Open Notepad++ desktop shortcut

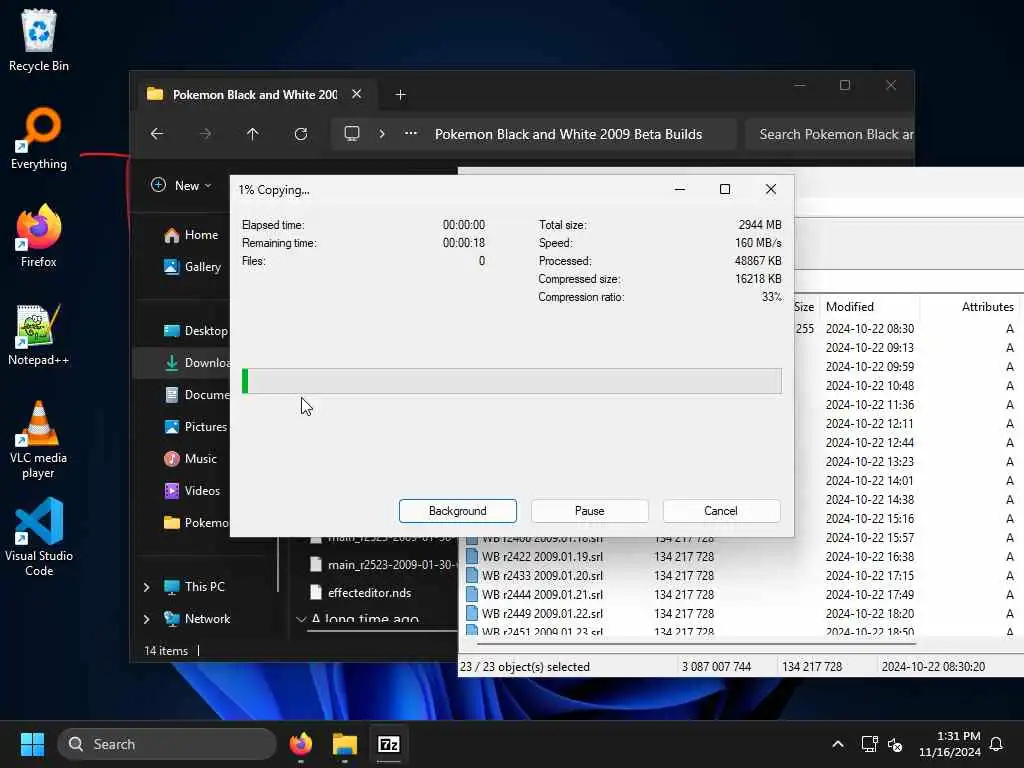coord(39,334)
